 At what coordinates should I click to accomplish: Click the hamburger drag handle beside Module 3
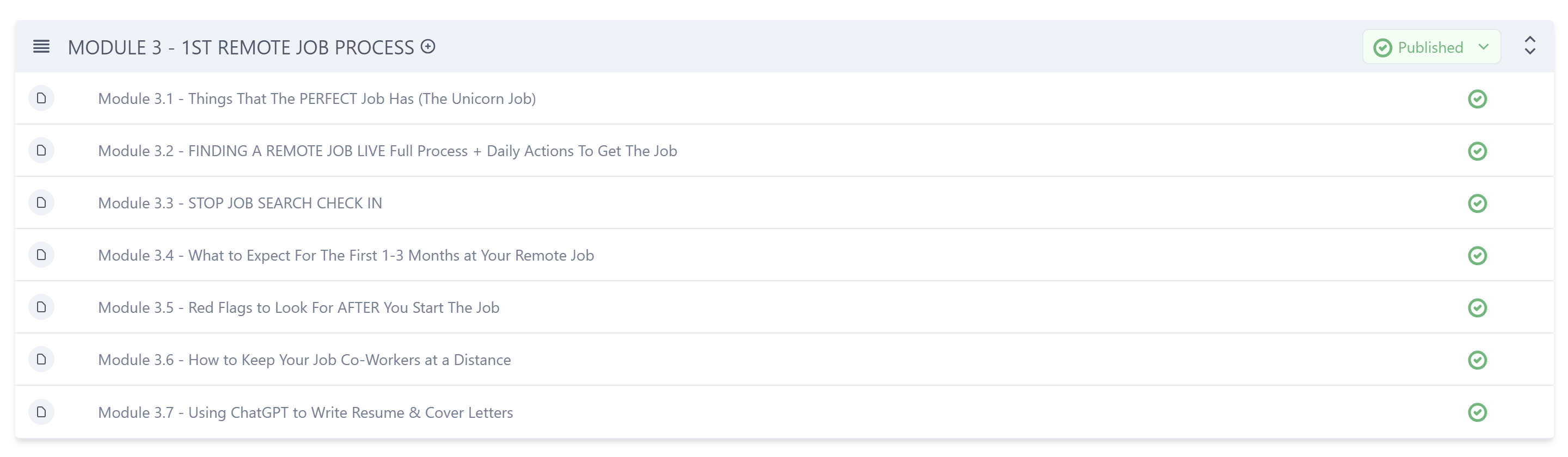pos(41,47)
